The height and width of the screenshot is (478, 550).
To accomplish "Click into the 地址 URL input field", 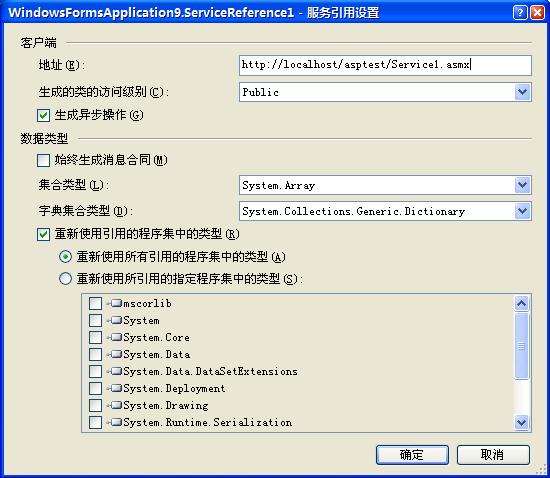I will click(385, 65).
